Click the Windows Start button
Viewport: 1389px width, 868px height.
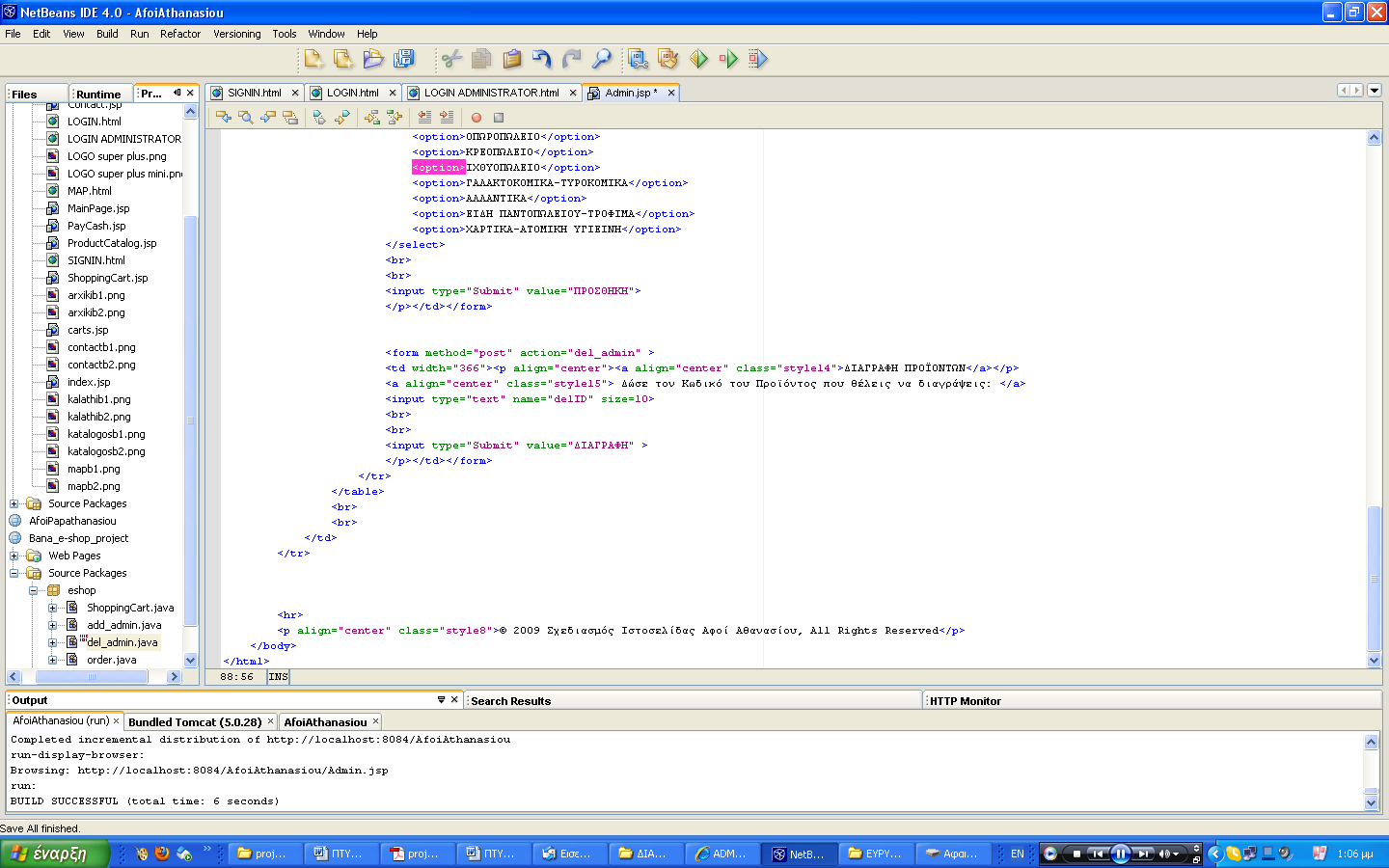pos(54,854)
